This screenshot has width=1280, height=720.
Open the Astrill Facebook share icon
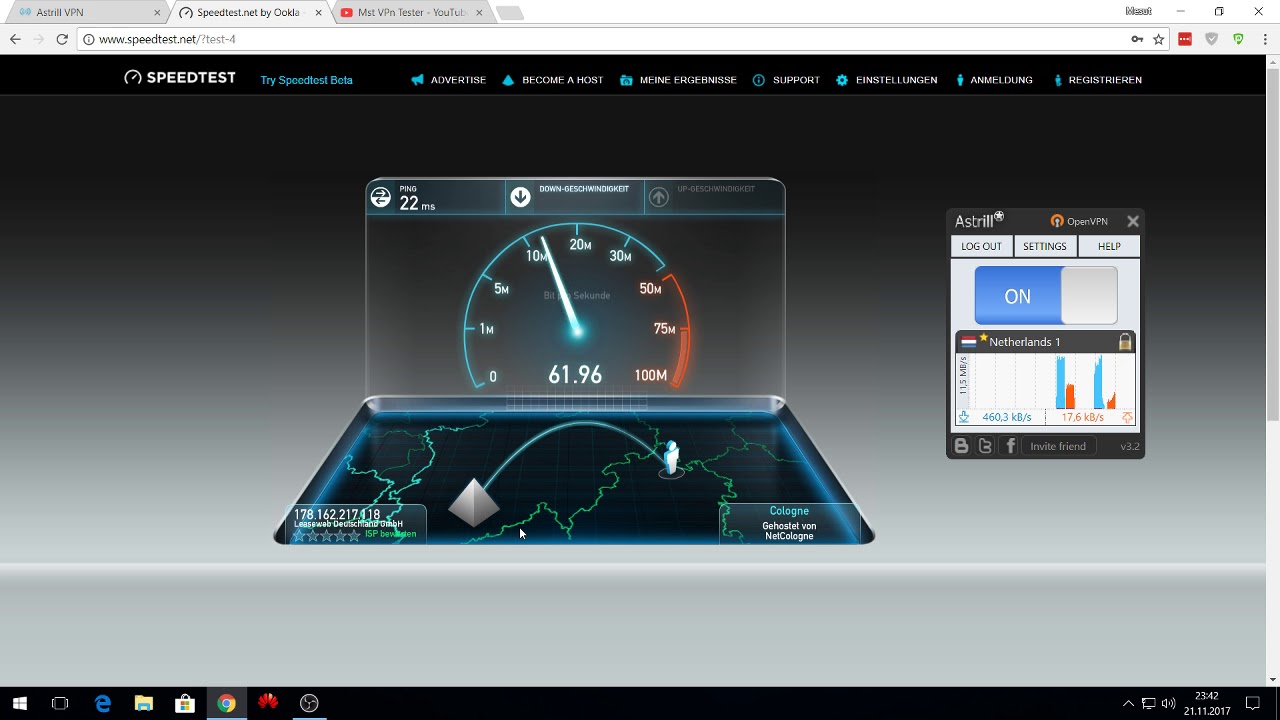(1009, 446)
